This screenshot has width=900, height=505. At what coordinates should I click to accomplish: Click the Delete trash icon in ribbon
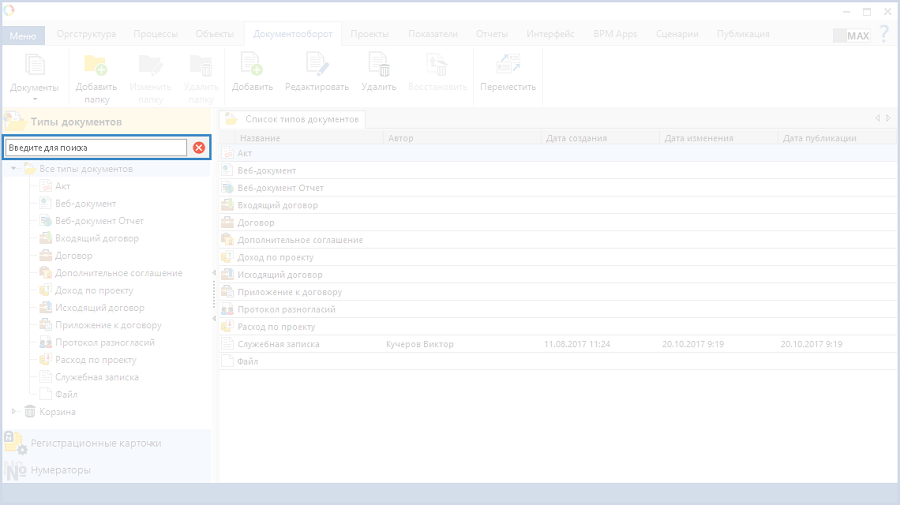point(379,66)
